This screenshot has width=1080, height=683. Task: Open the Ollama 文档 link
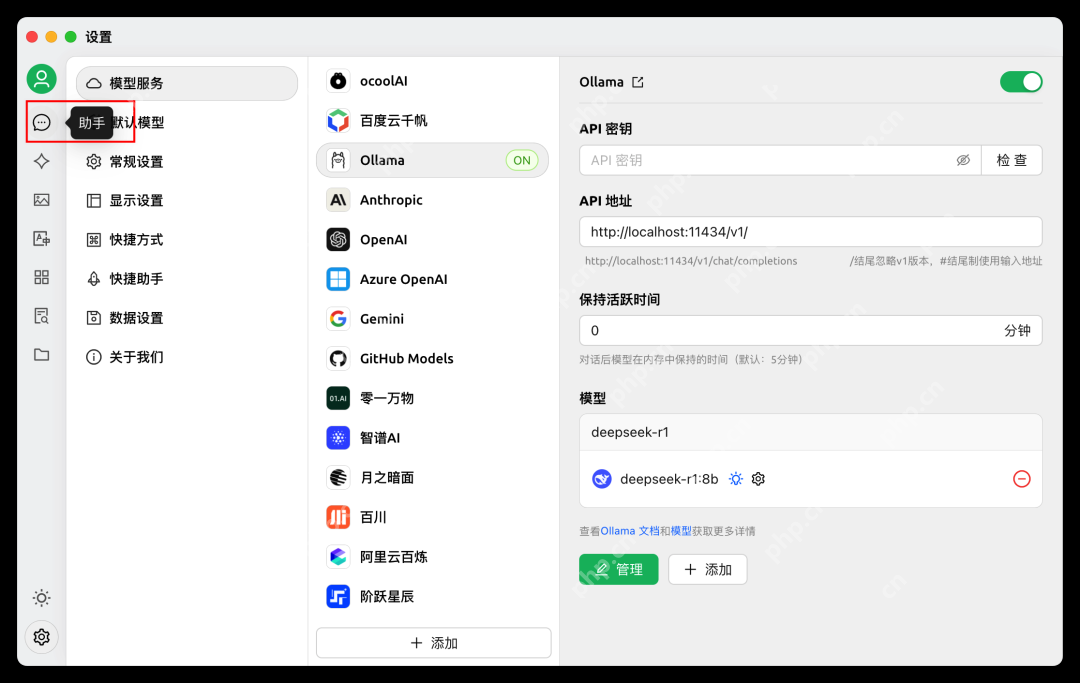630,531
